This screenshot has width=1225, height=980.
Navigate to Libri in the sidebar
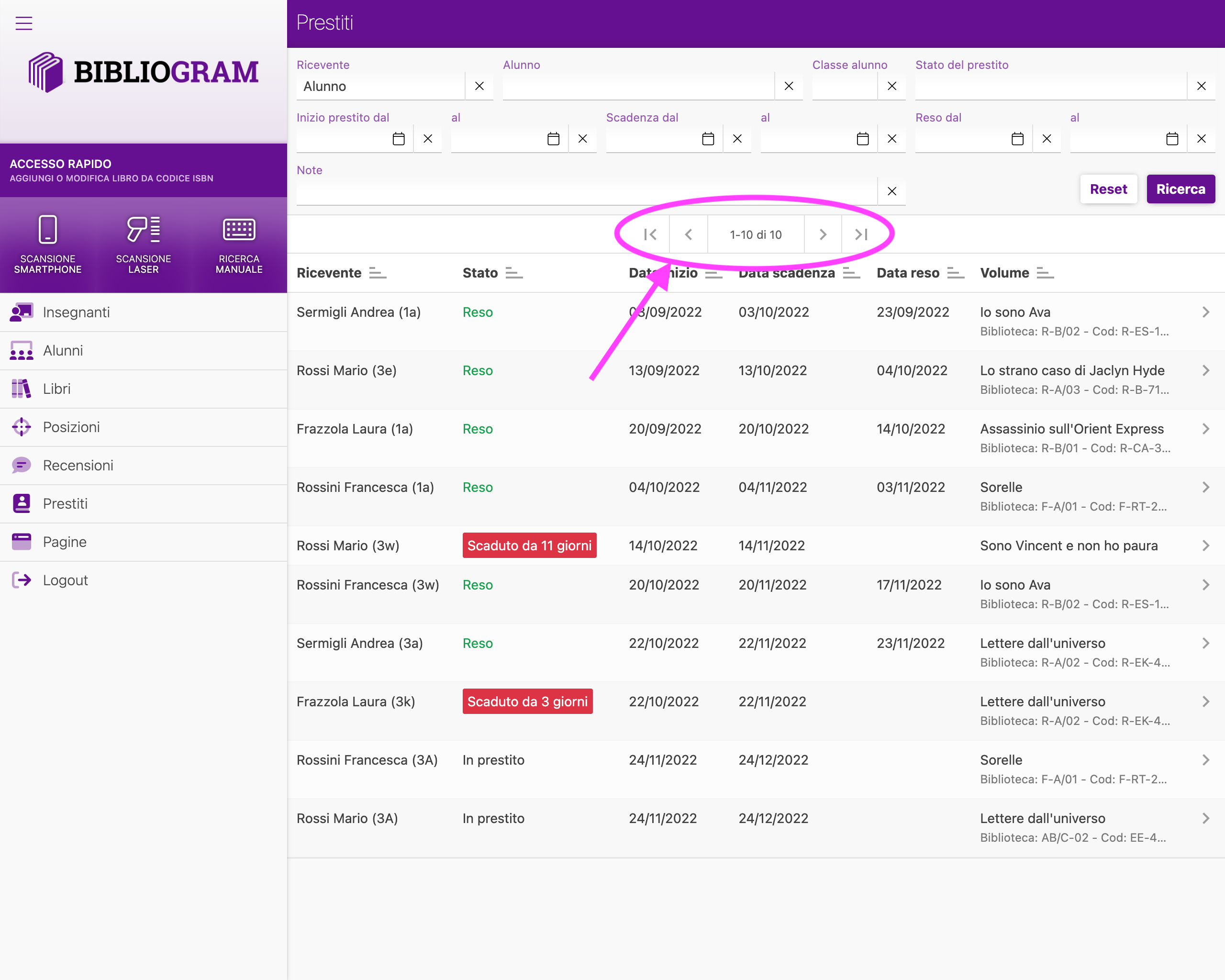(x=57, y=389)
